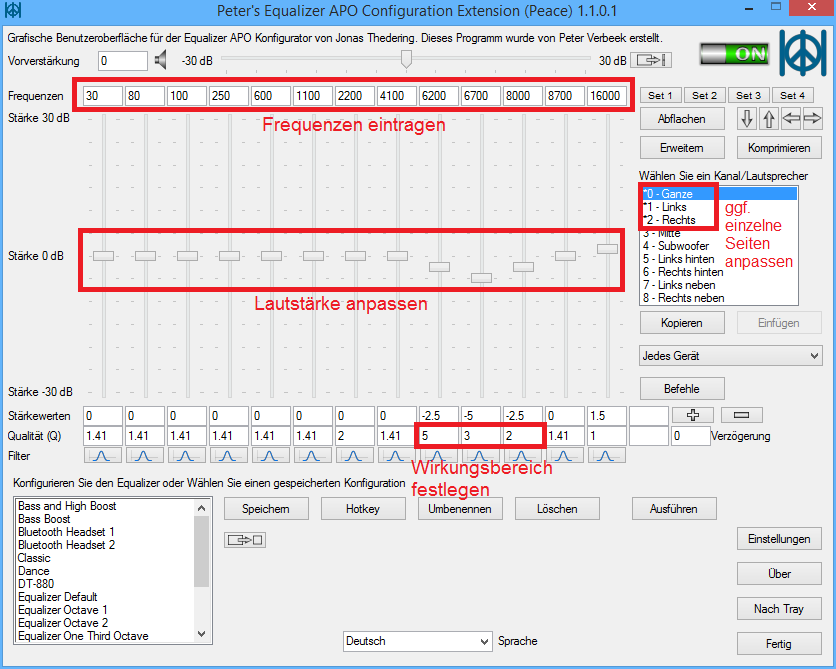Switch to Set 1

click(660, 95)
